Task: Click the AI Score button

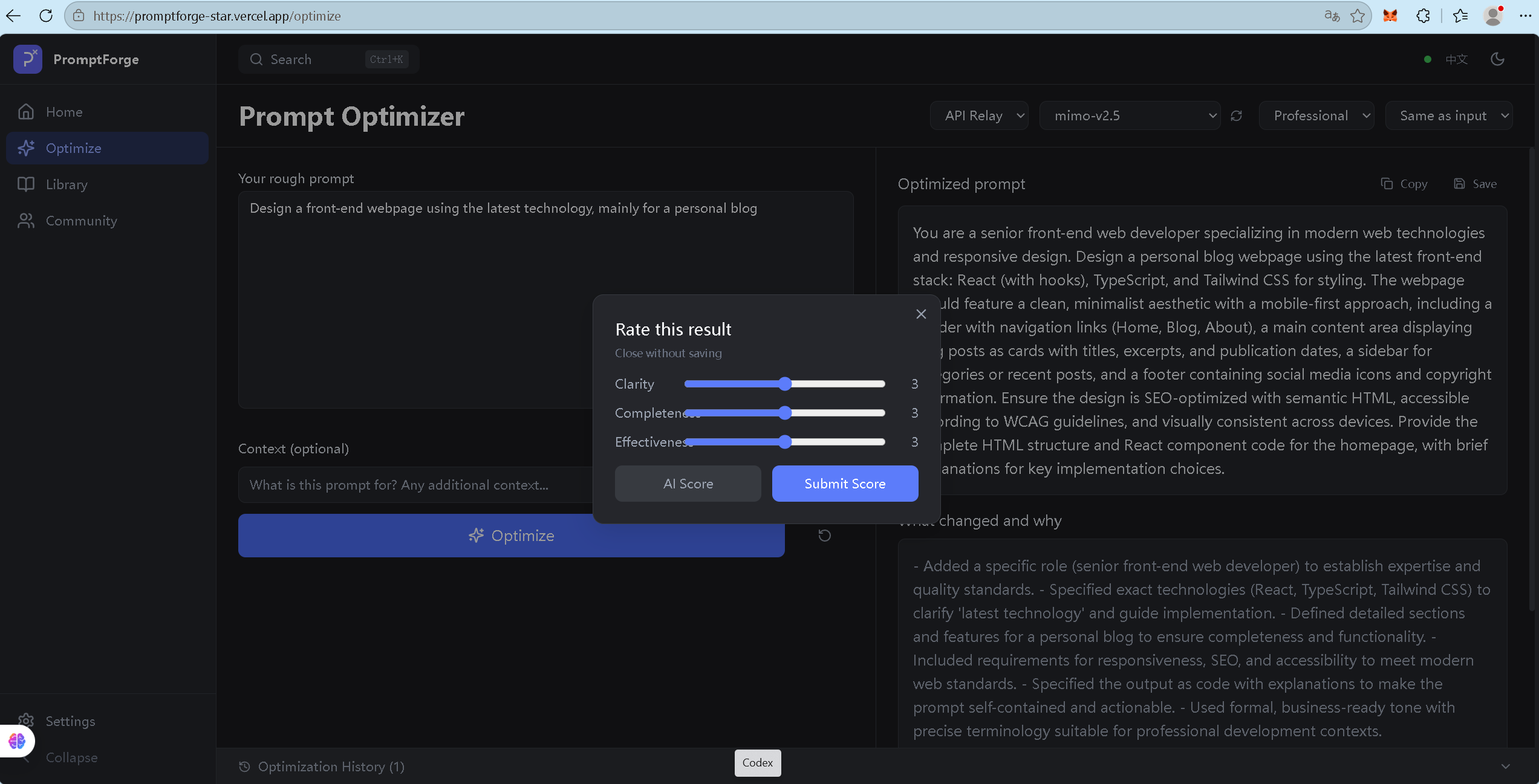Action: point(688,484)
